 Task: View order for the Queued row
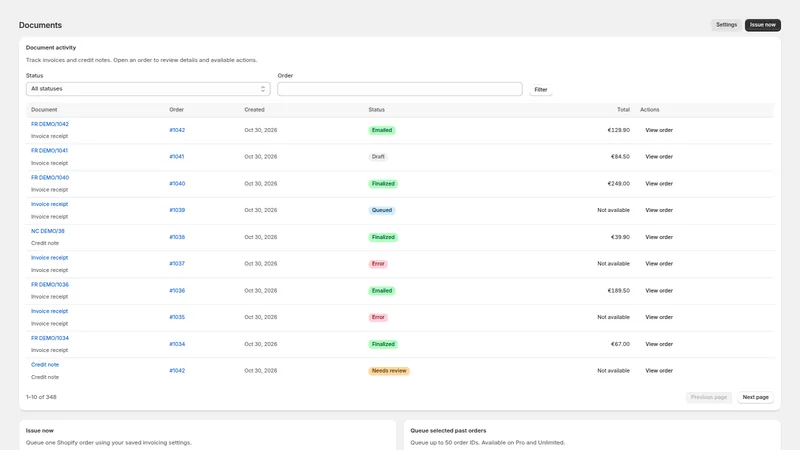coord(659,210)
